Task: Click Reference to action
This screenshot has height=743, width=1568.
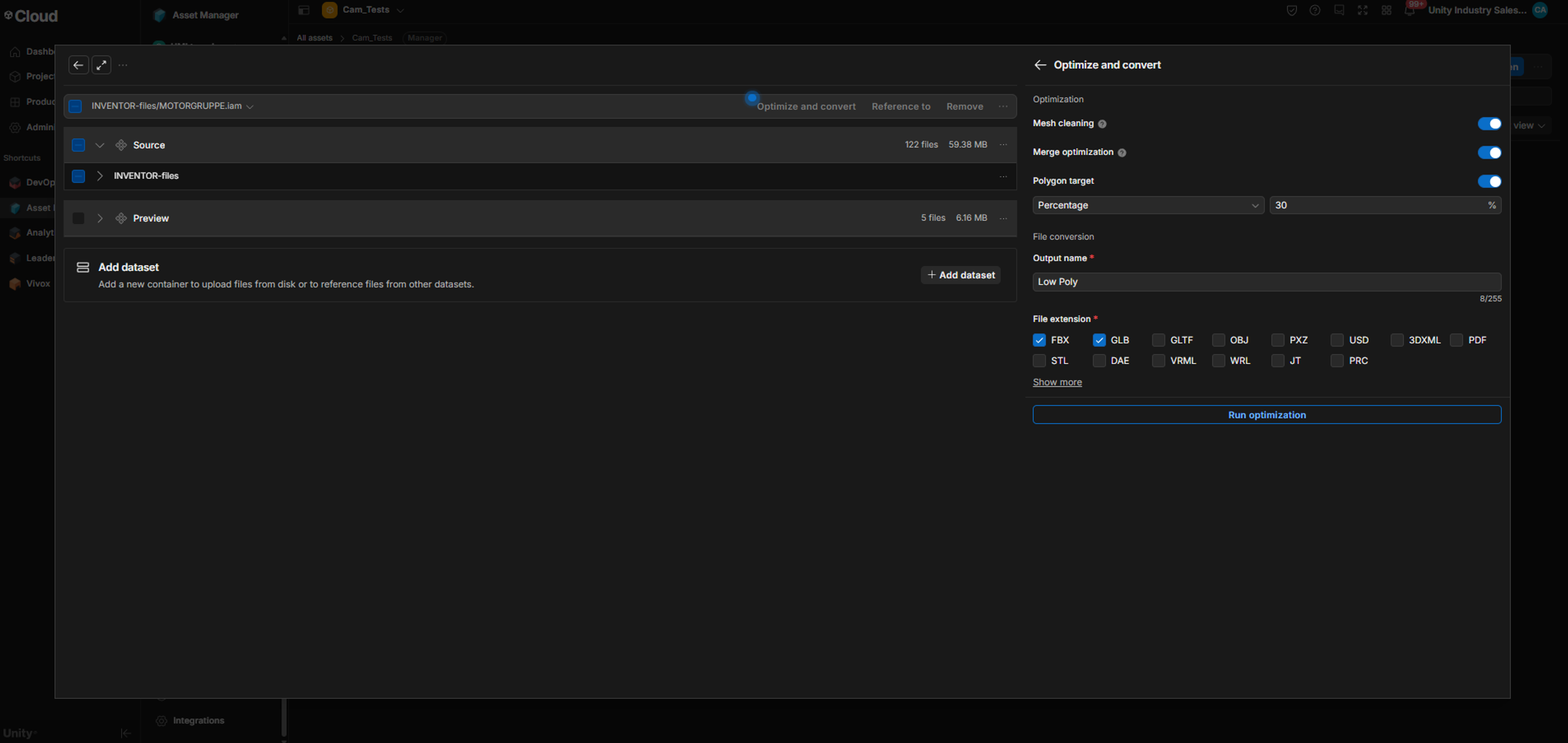Action: pyautogui.click(x=901, y=107)
